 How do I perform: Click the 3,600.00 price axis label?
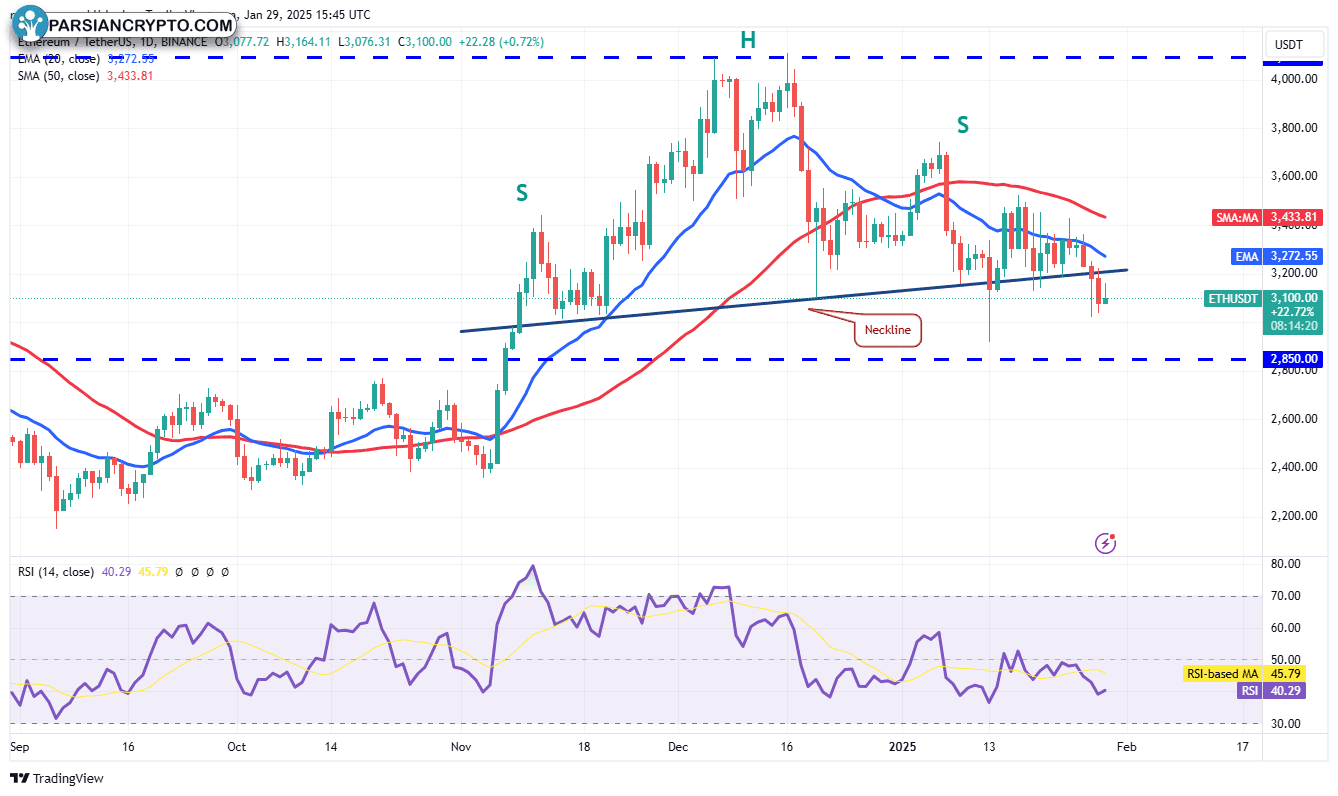point(1296,176)
